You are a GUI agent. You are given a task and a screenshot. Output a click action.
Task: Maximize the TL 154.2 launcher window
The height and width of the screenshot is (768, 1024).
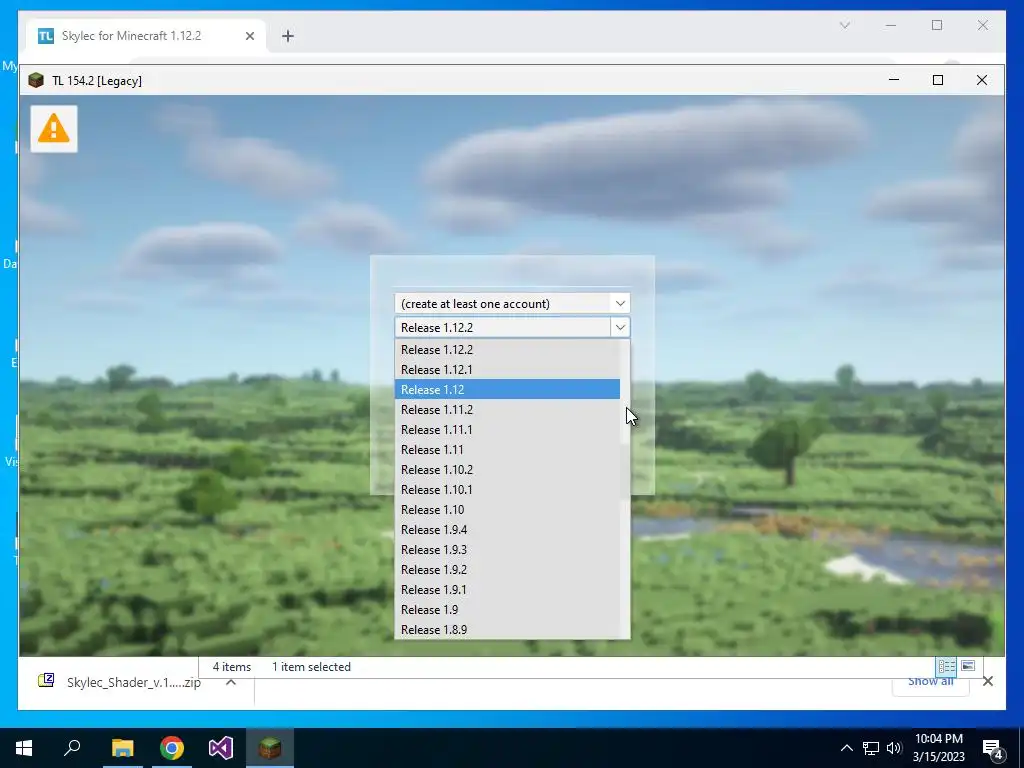pos(938,80)
